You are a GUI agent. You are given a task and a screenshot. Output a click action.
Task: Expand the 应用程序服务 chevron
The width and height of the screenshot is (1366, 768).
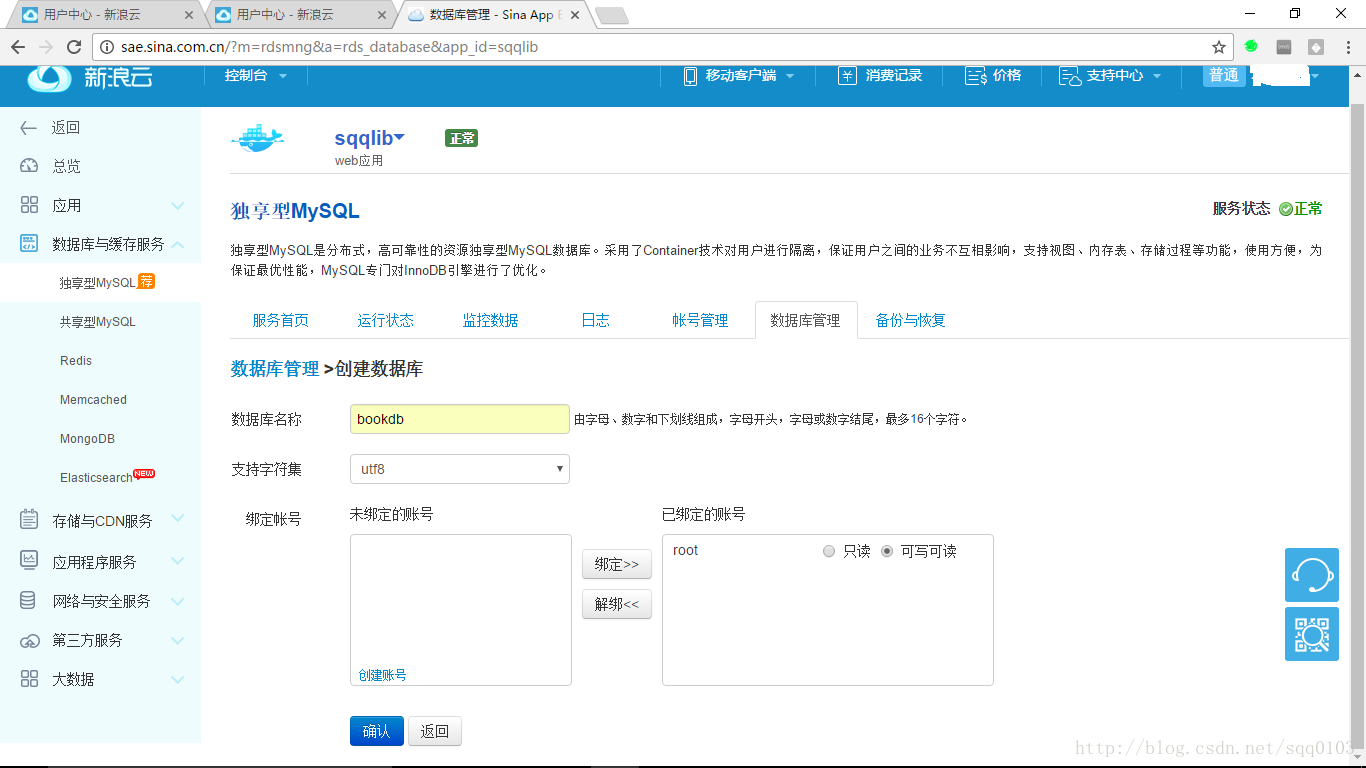(x=178, y=561)
